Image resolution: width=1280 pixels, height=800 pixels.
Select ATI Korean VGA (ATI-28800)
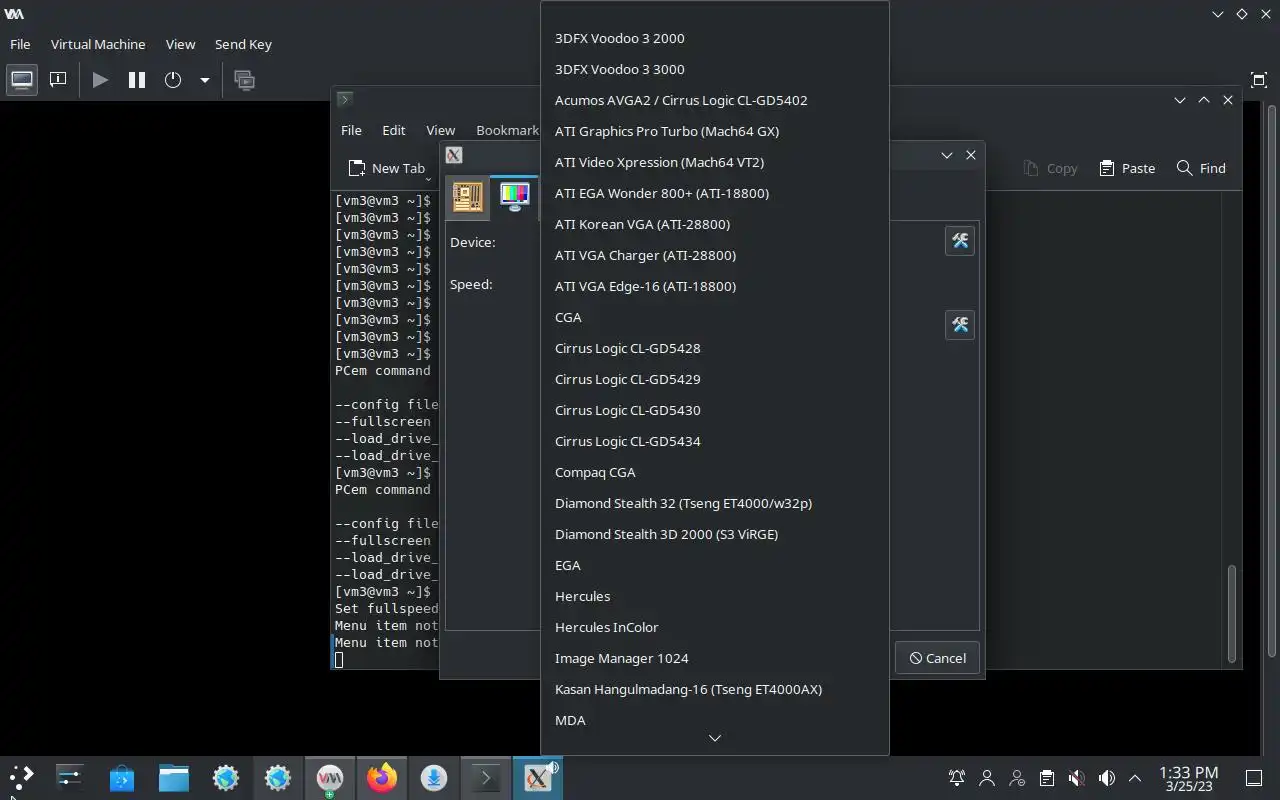715,224
